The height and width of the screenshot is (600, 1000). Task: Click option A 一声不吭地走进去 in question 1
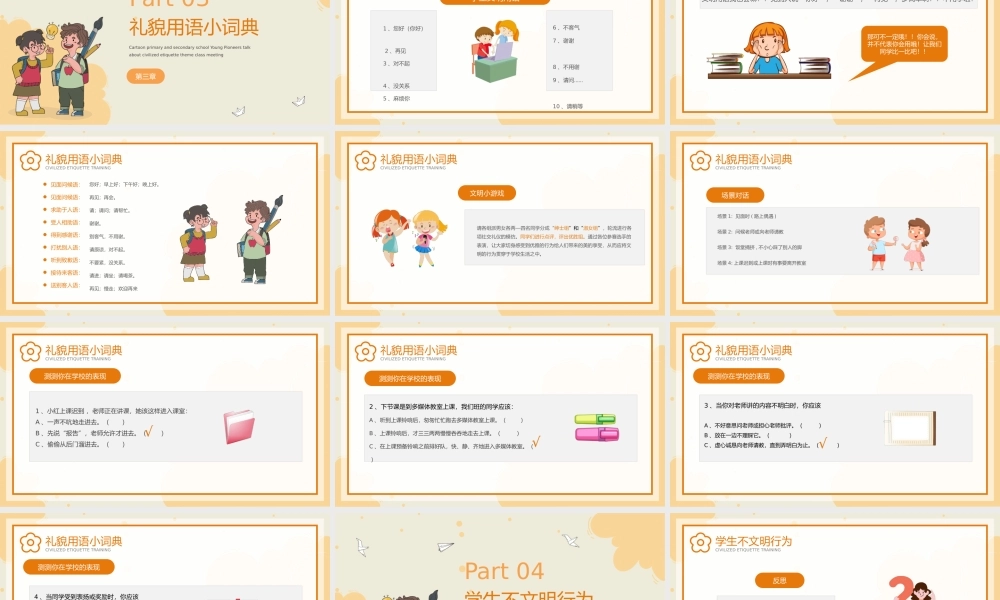click(x=80, y=422)
